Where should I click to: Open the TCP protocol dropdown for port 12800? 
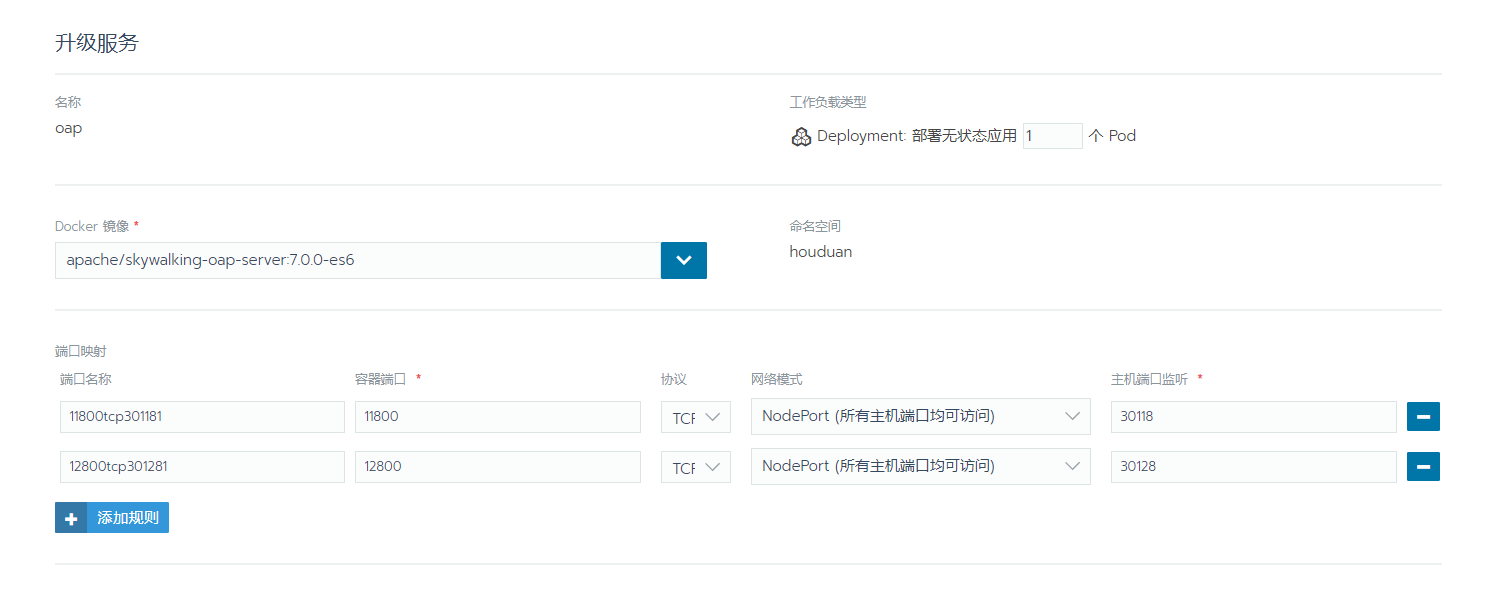(x=696, y=467)
